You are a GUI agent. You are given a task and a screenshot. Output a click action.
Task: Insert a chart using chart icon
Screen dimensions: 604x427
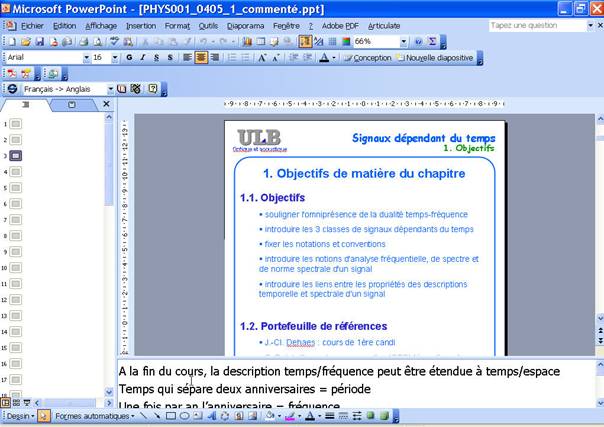[x=247, y=42]
